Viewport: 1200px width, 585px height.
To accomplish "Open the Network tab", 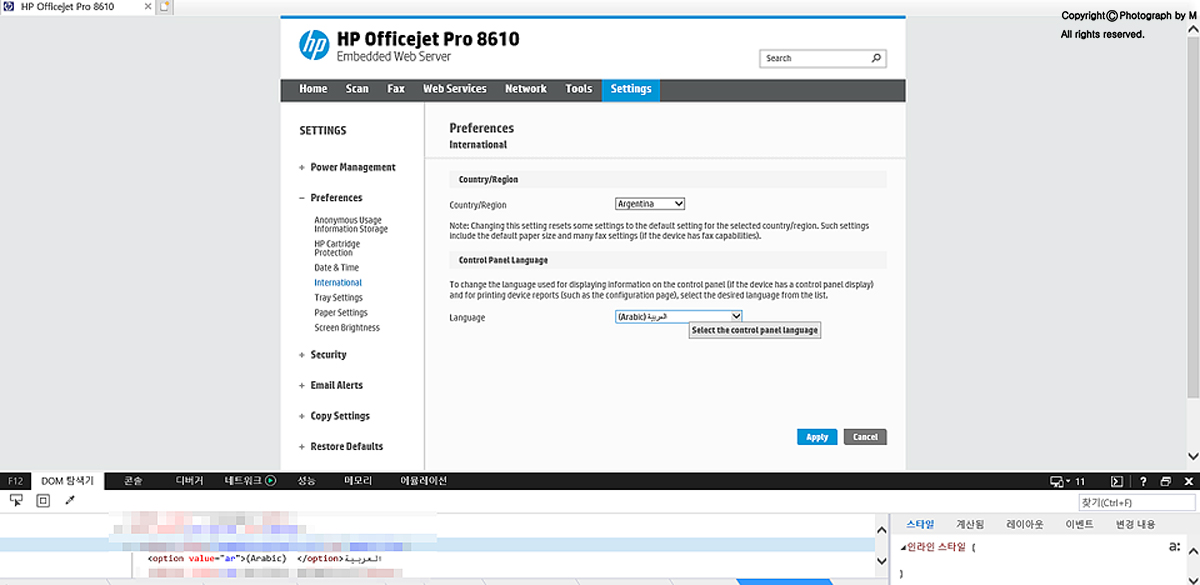I will pos(525,89).
